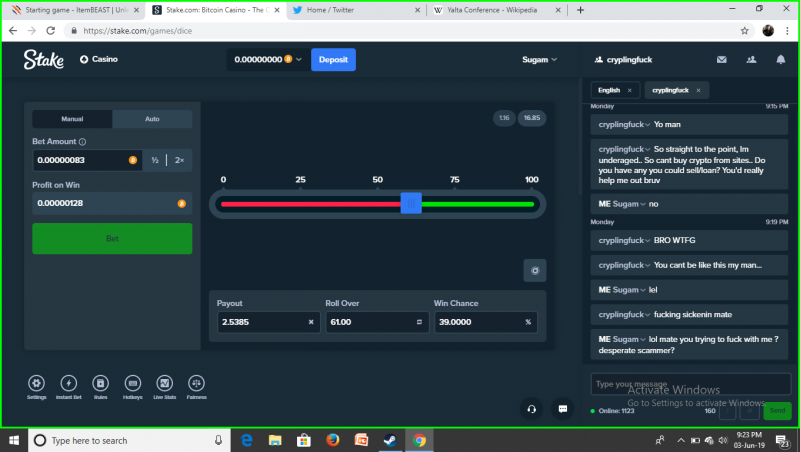Click the Win Chance input field

[486, 322]
